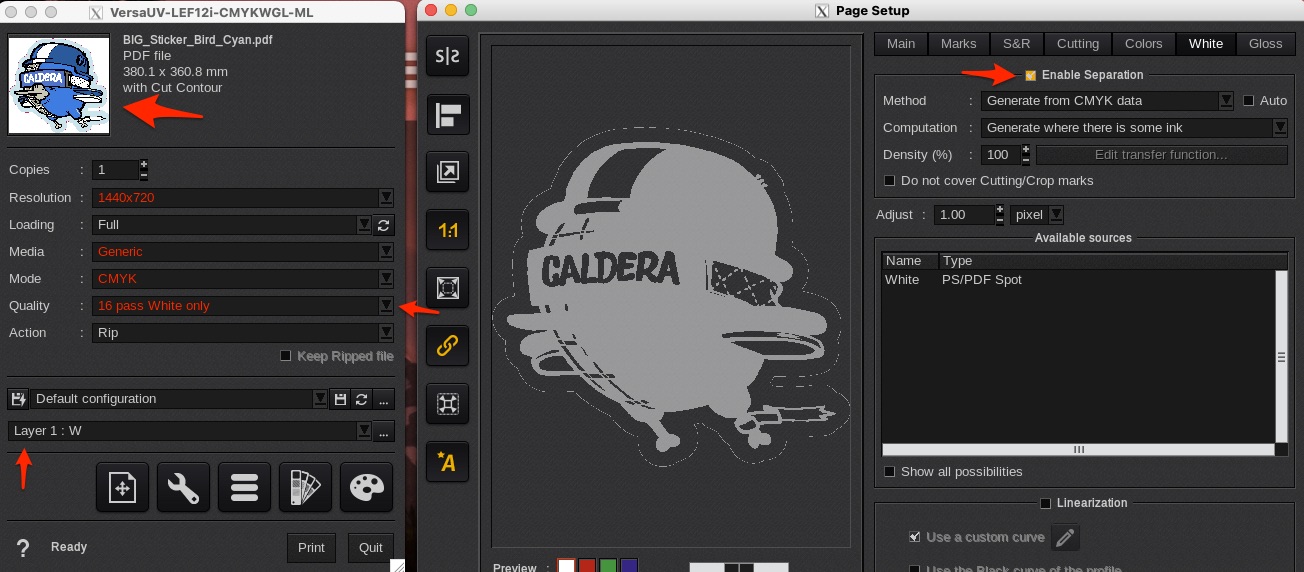Expand the Resolution 1440x720 dropdown
Image resolution: width=1304 pixels, height=572 pixels.
[x=385, y=198]
